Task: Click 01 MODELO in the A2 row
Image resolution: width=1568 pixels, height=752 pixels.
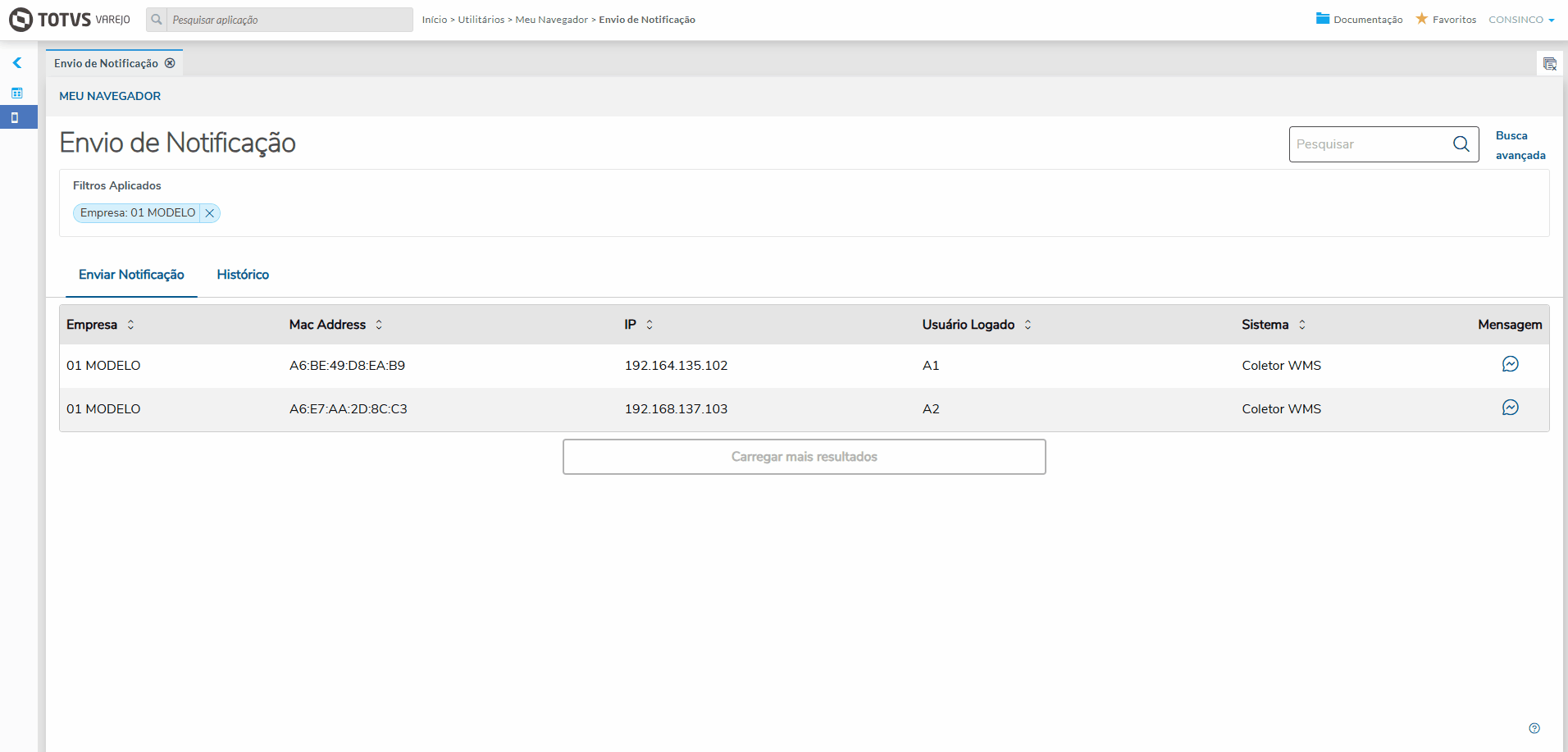Action: pyautogui.click(x=103, y=409)
